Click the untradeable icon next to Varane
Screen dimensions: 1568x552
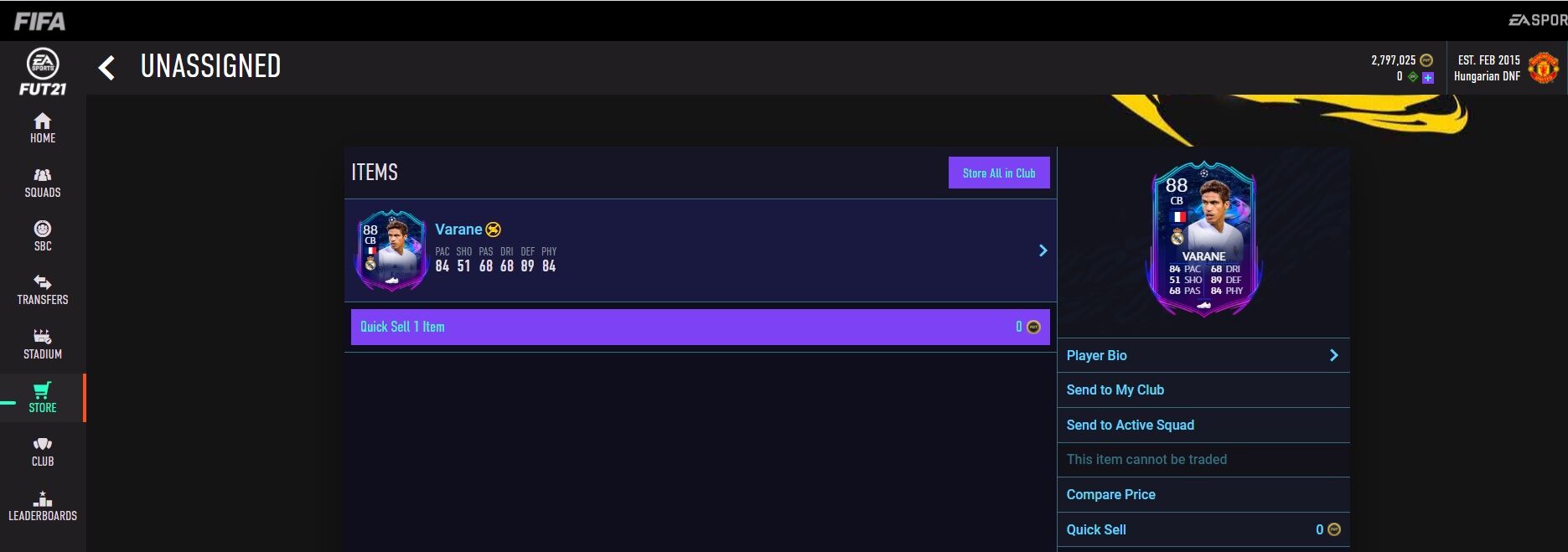tap(494, 230)
